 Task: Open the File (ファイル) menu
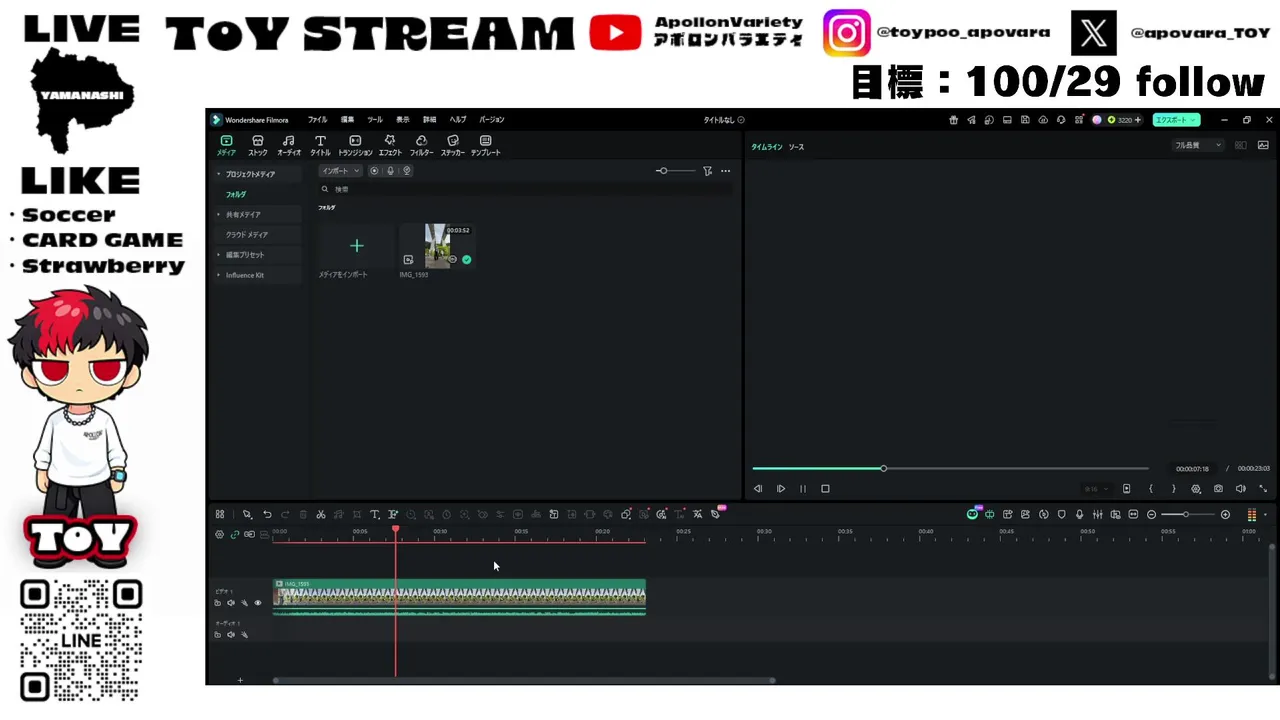point(317,120)
